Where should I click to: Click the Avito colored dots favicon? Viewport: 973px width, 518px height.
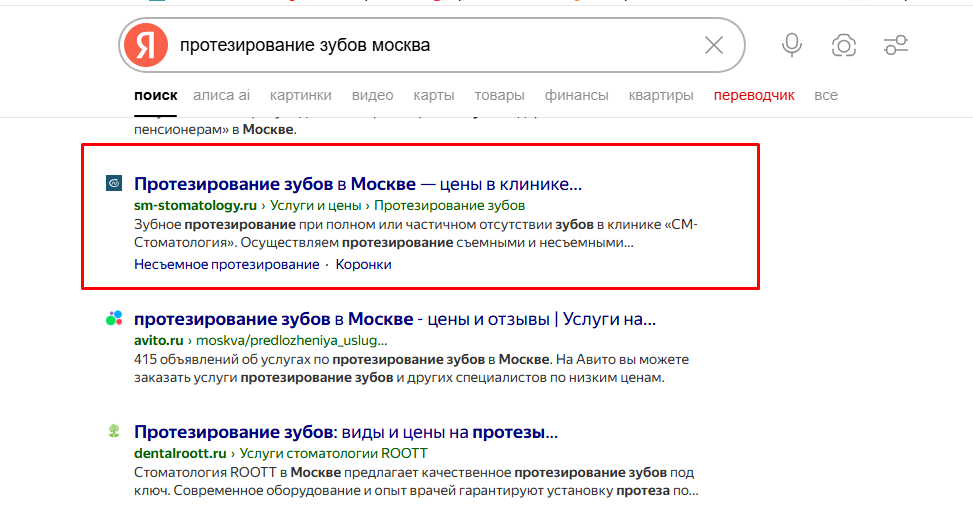(114, 318)
